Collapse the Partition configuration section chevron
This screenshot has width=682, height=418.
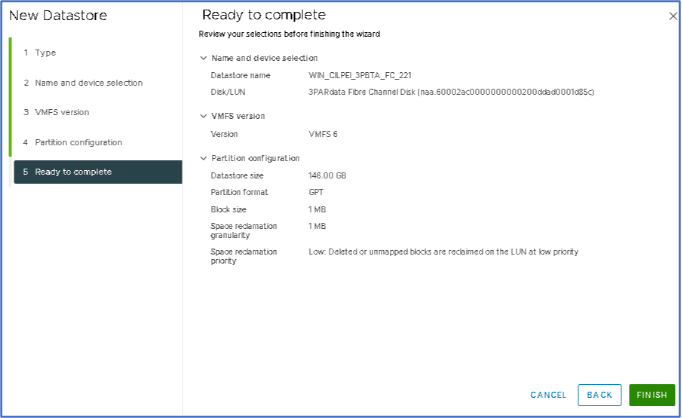204,158
